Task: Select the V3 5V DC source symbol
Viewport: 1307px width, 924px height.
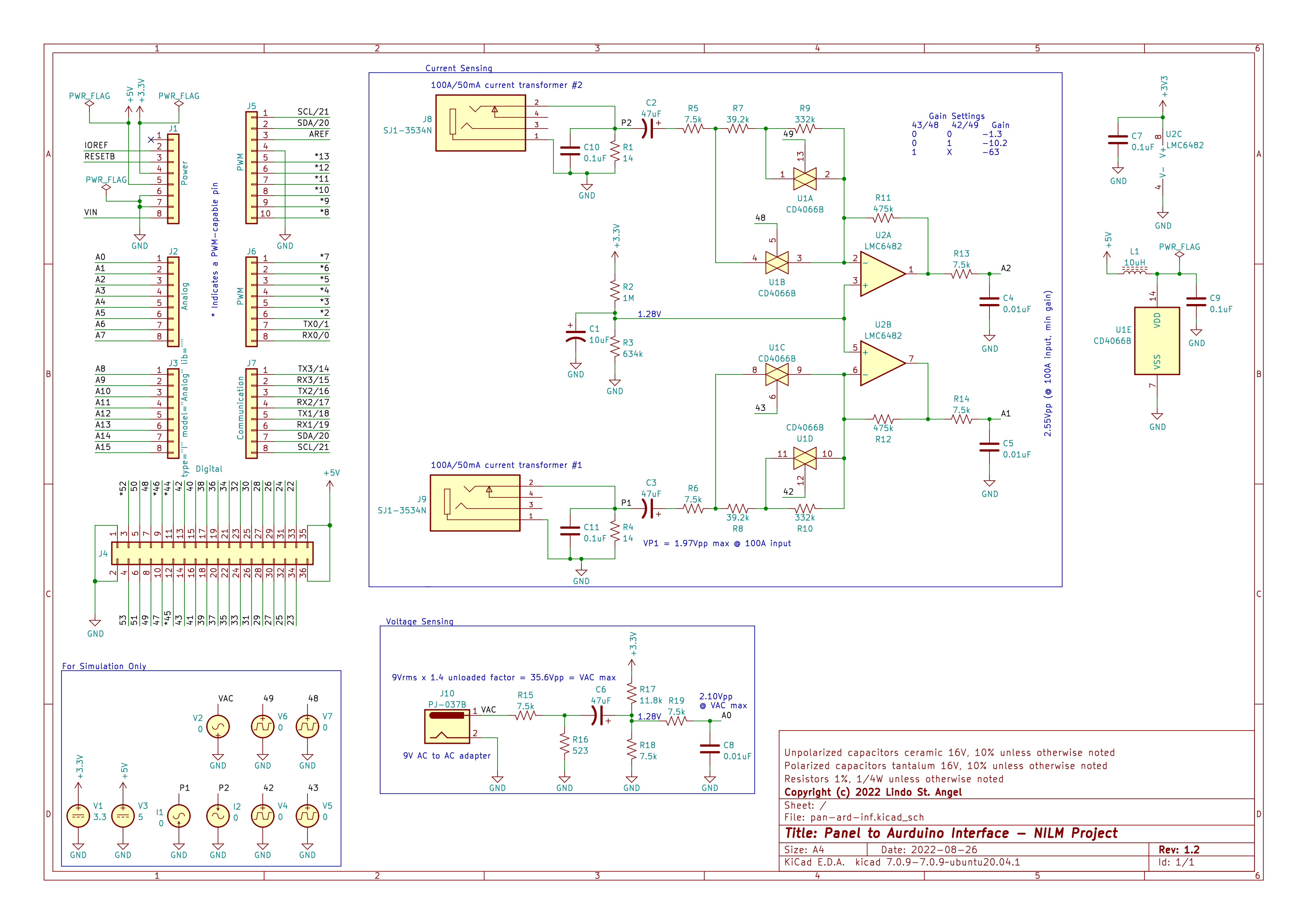Action: pyautogui.click(x=123, y=816)
